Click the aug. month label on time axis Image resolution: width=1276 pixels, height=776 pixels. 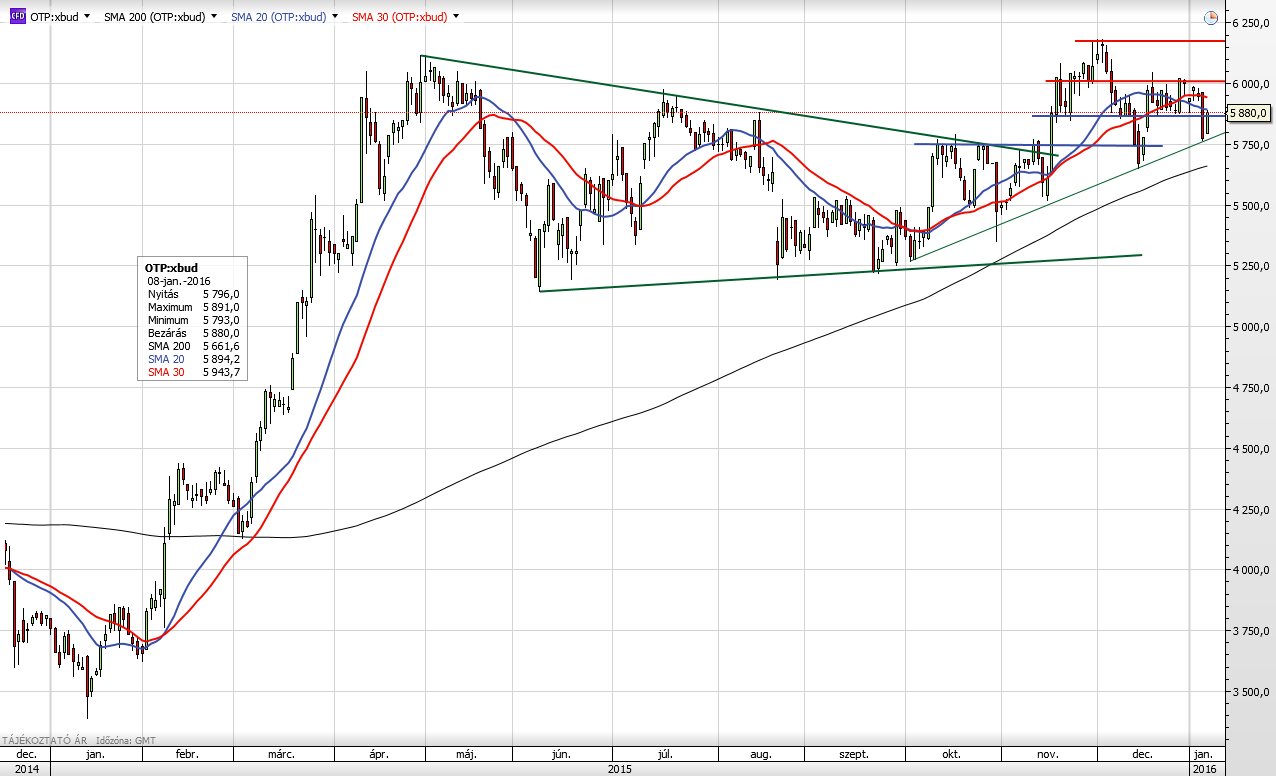[x=759, y=754]
